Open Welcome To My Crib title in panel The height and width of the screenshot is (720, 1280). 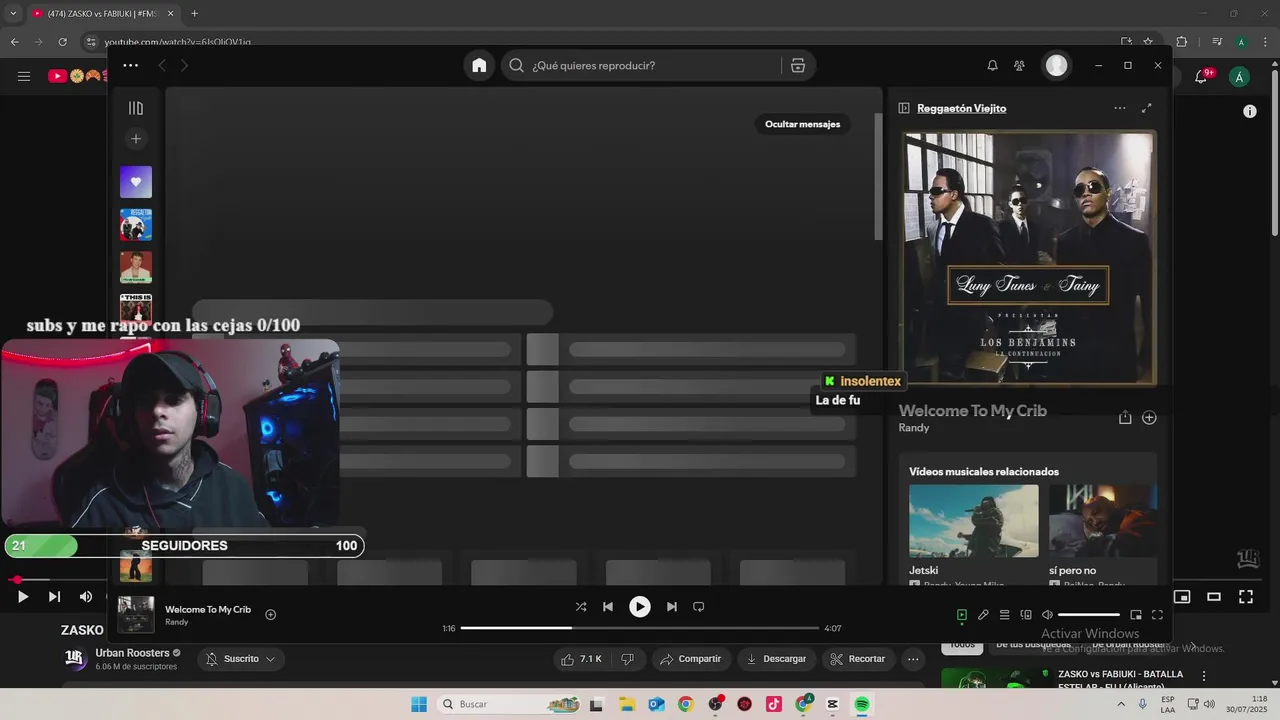(x=973, y=410)
